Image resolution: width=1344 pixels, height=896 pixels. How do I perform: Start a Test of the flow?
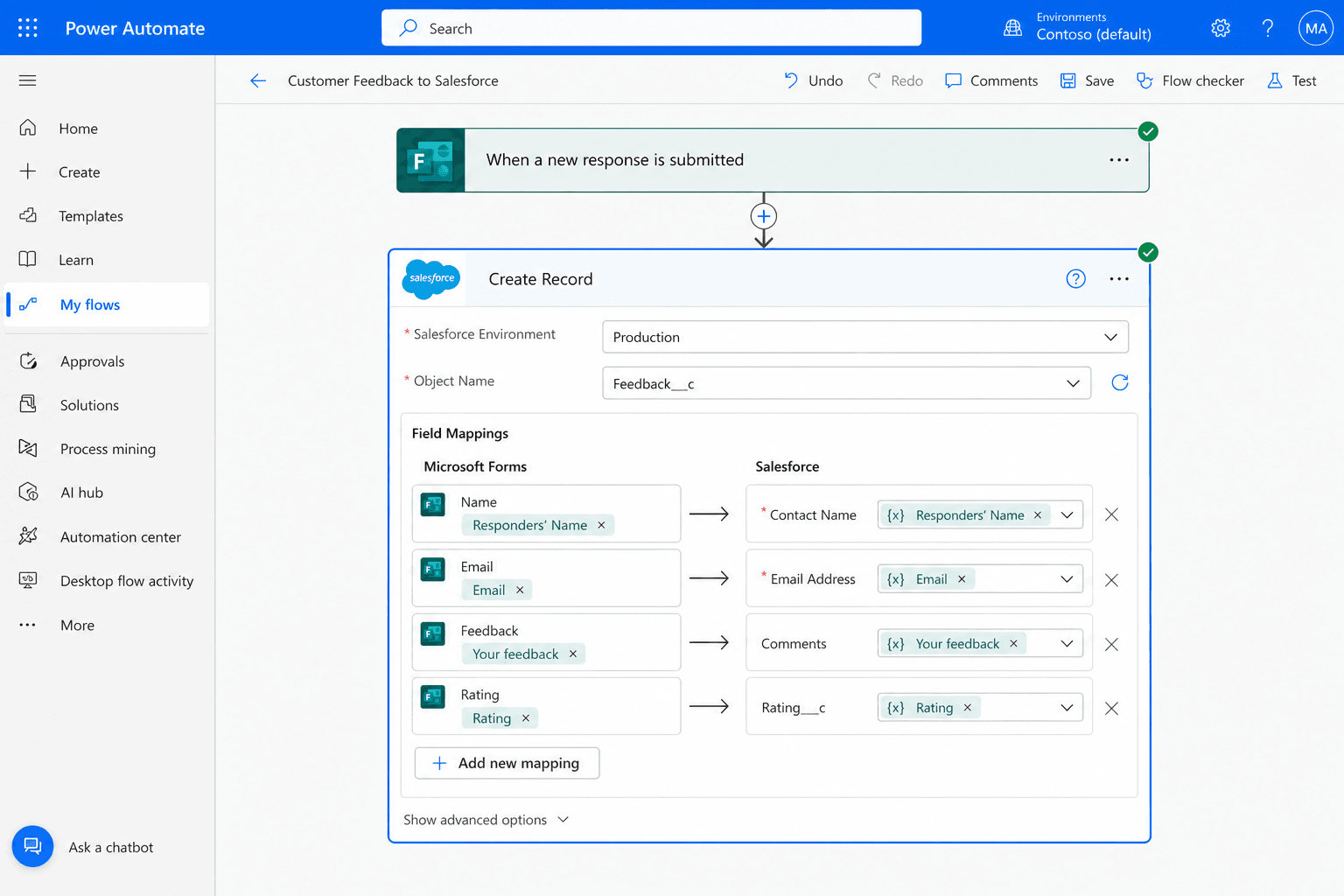pos(1291,80)
